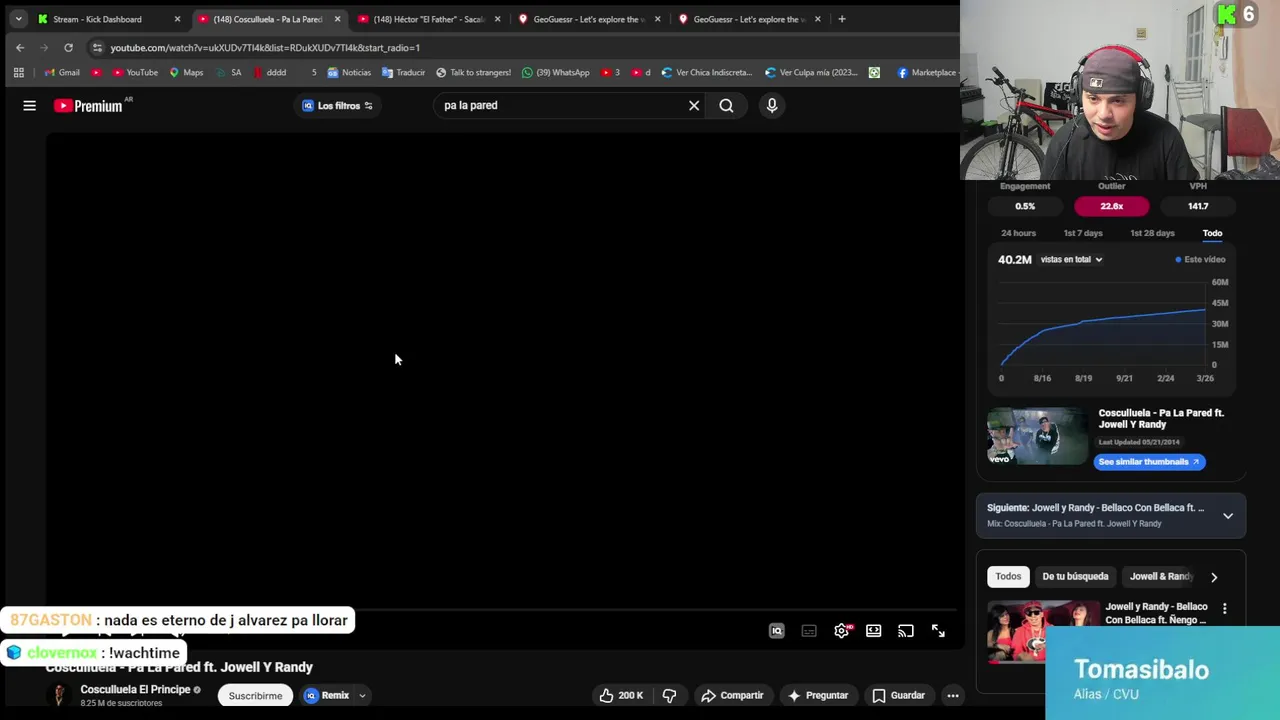The image size is (1280, 720).
Task: Open options menu for Bellaco Con Bellaca video
Action: click(x=1225, y=608)
